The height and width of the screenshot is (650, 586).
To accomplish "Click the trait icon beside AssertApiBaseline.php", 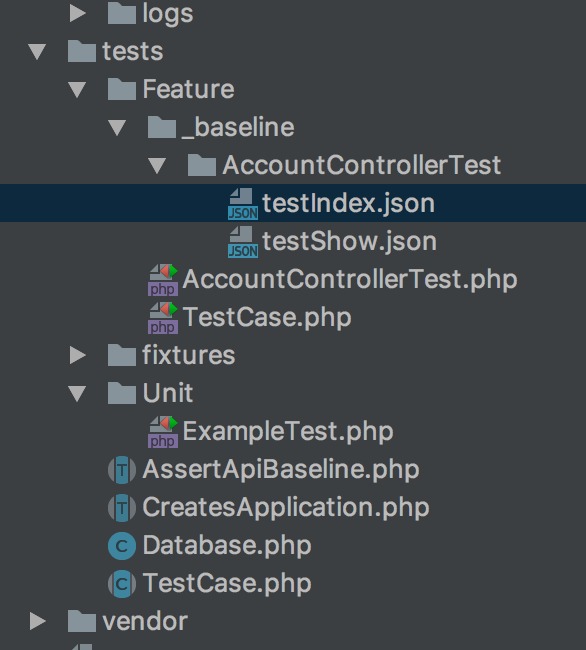I will (122, 470).
